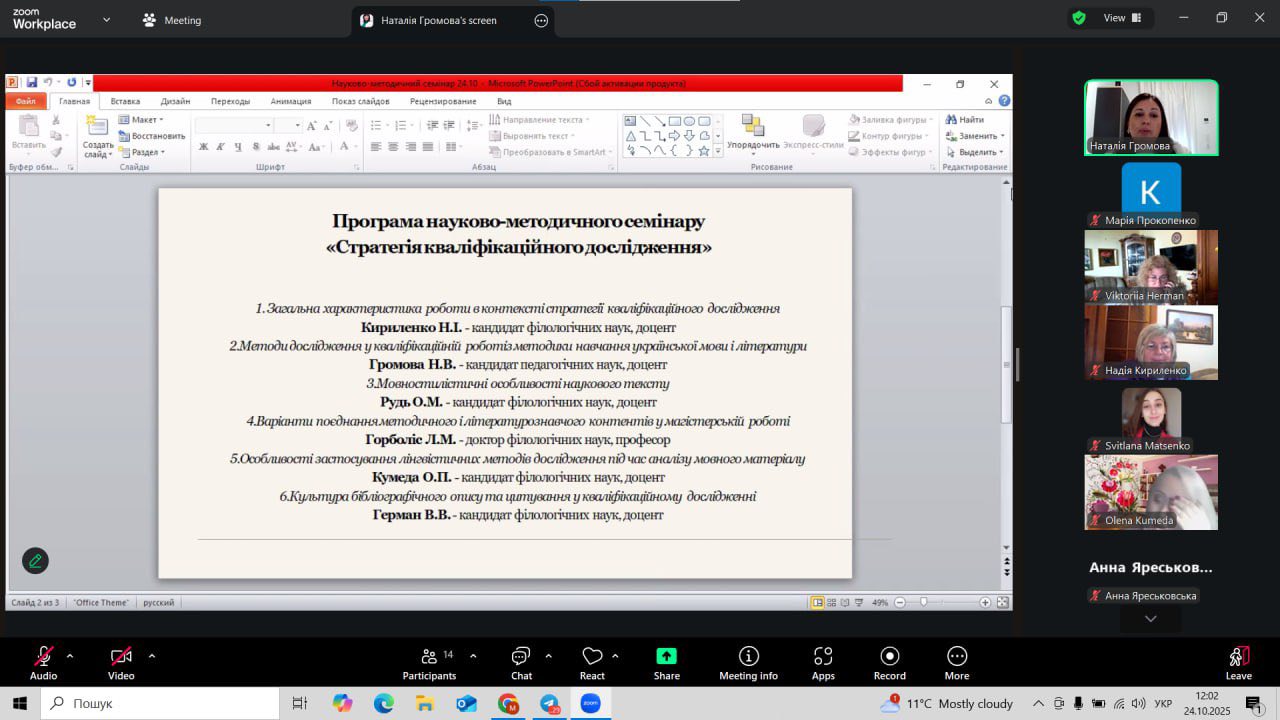Open the Participants panel
This screenshot has width=1280, height=720.
point(429,662)
